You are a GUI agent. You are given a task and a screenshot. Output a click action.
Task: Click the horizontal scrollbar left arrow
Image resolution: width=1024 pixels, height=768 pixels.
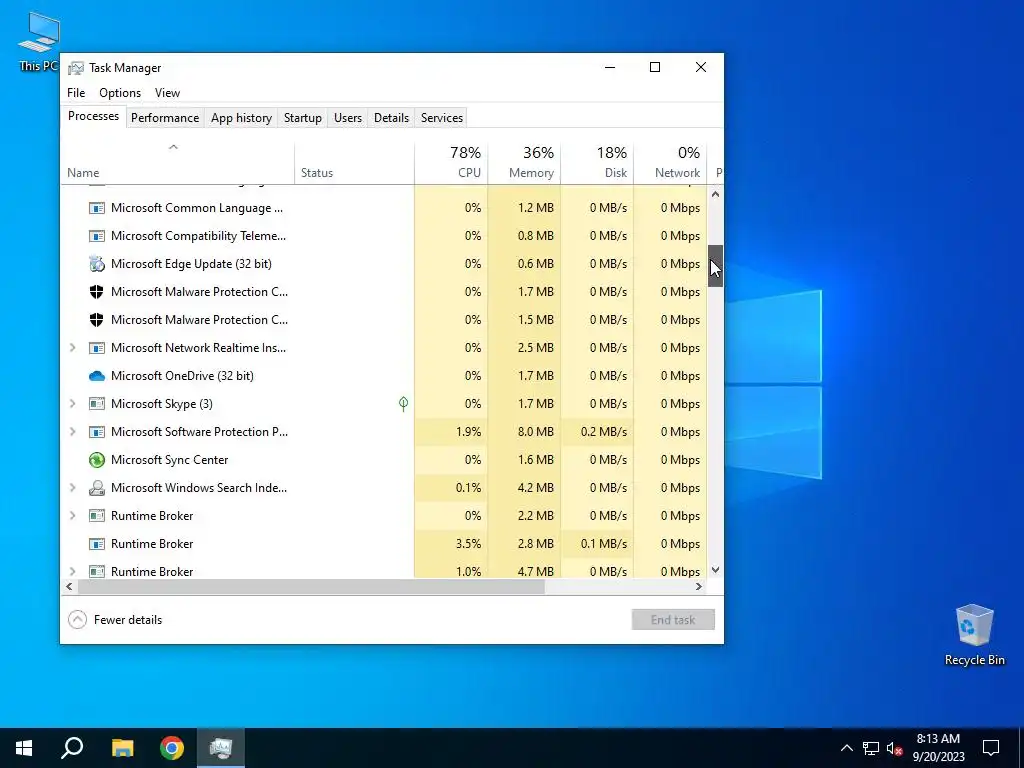point(69,586)
